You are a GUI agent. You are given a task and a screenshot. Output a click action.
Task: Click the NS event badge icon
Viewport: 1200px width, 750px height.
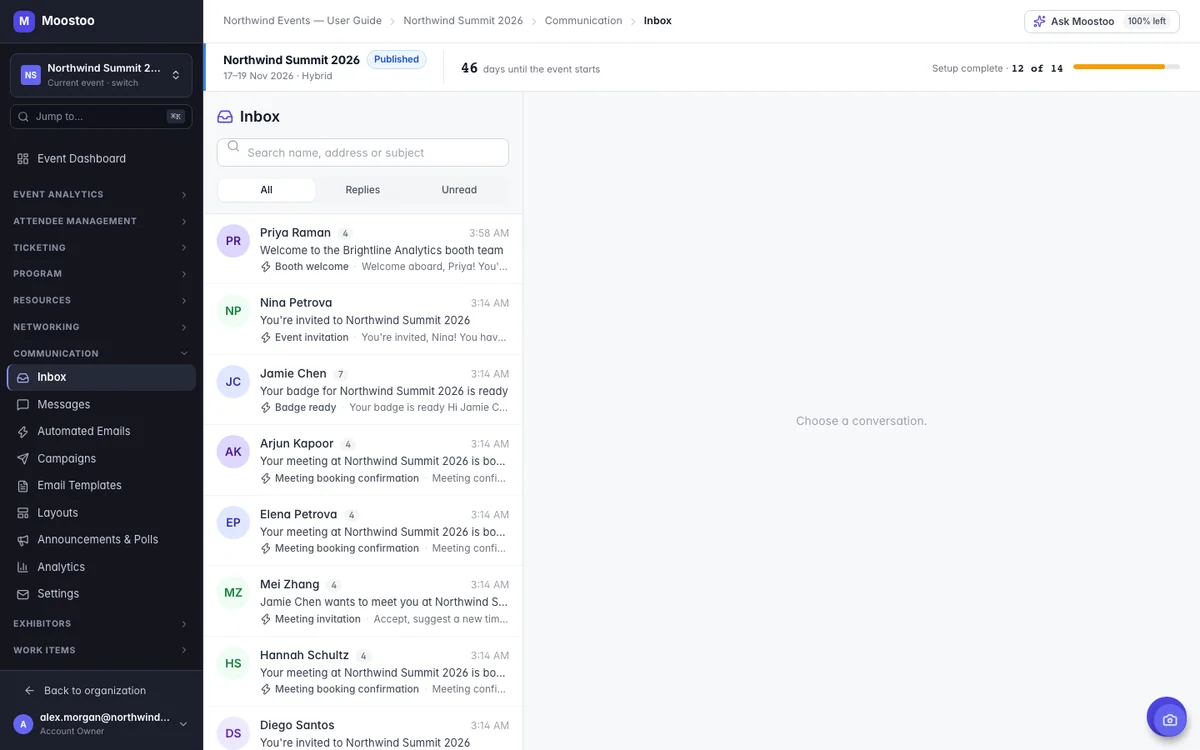coord(31,75)
